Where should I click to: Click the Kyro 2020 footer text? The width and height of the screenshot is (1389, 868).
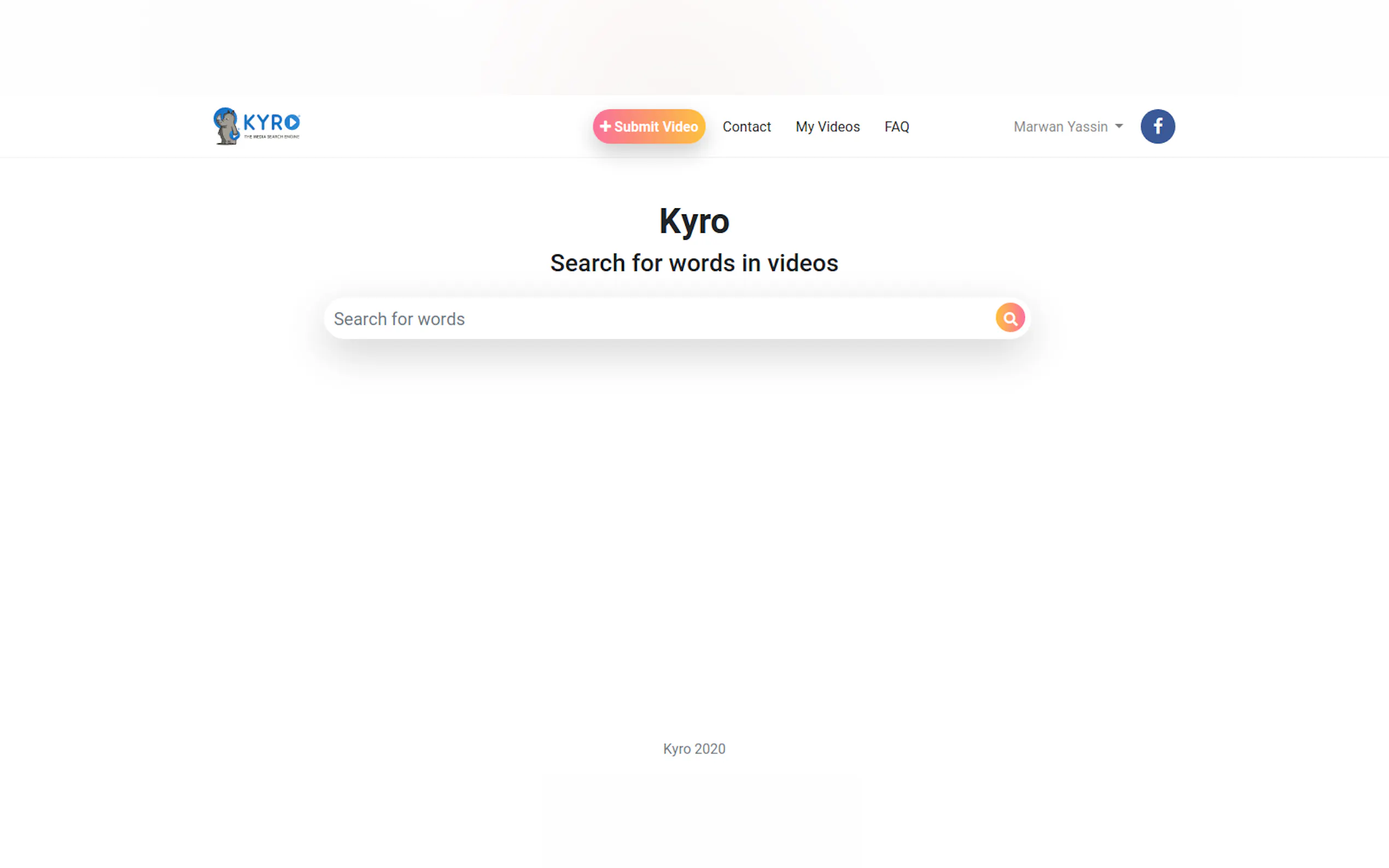coord(693,749)
